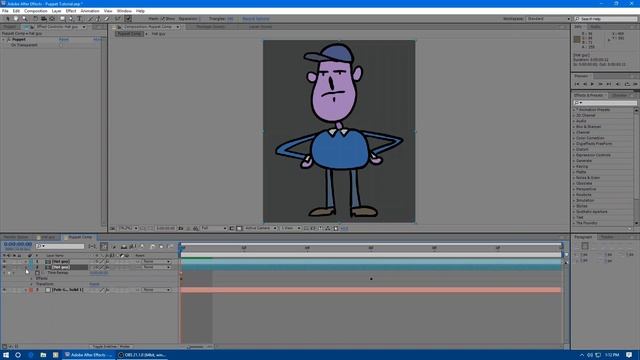Select the Brush tool
The image size is (640, 360).
click(x=90, y=19)
